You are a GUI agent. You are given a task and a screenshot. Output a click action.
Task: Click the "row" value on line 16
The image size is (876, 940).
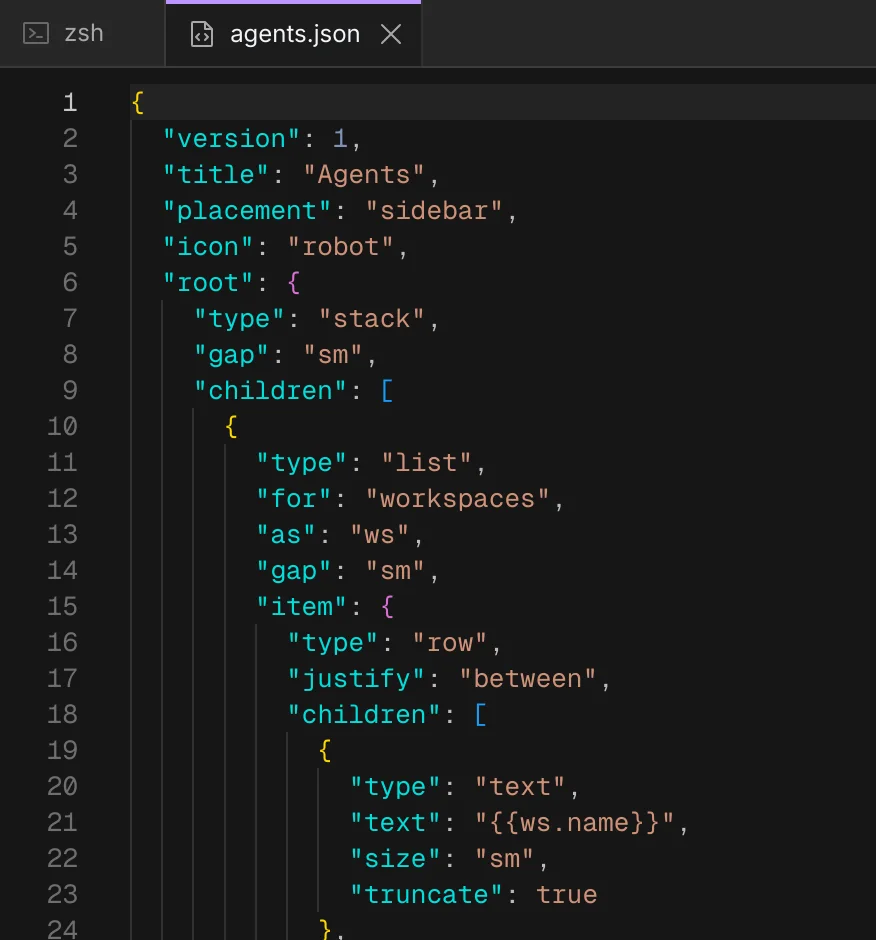(x=449, y=643)
